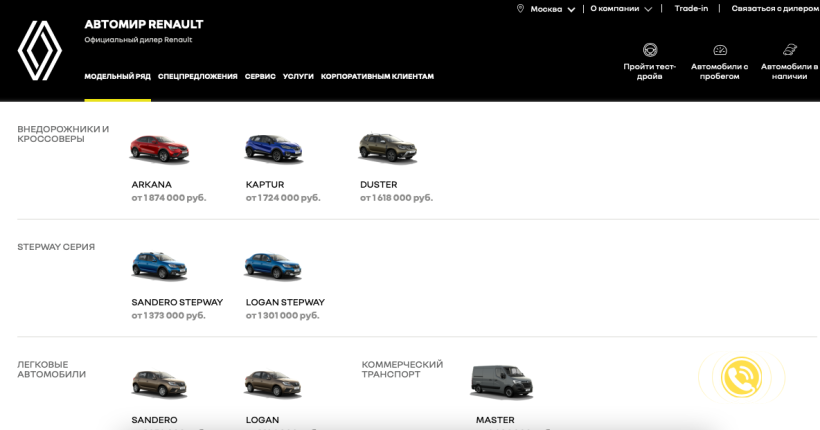
Task: Click the ARKANA model name
Action: tap(152, 185)
